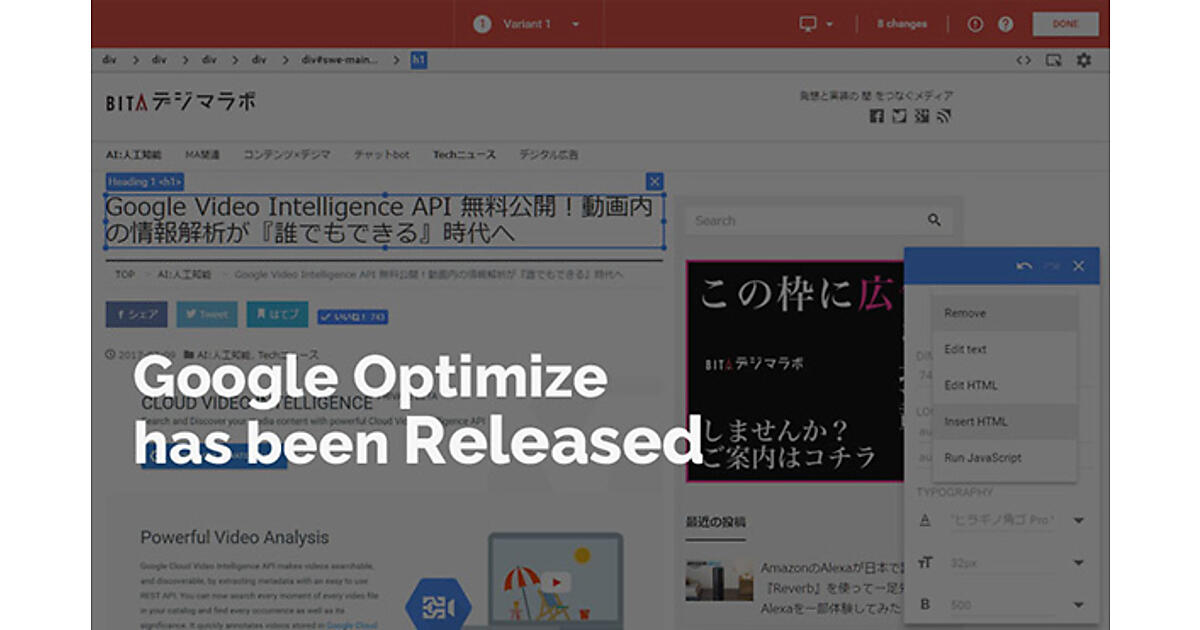1200x630 pixels.
Task: Open the MA関連 navigation item
Action: tap(202, 155)
